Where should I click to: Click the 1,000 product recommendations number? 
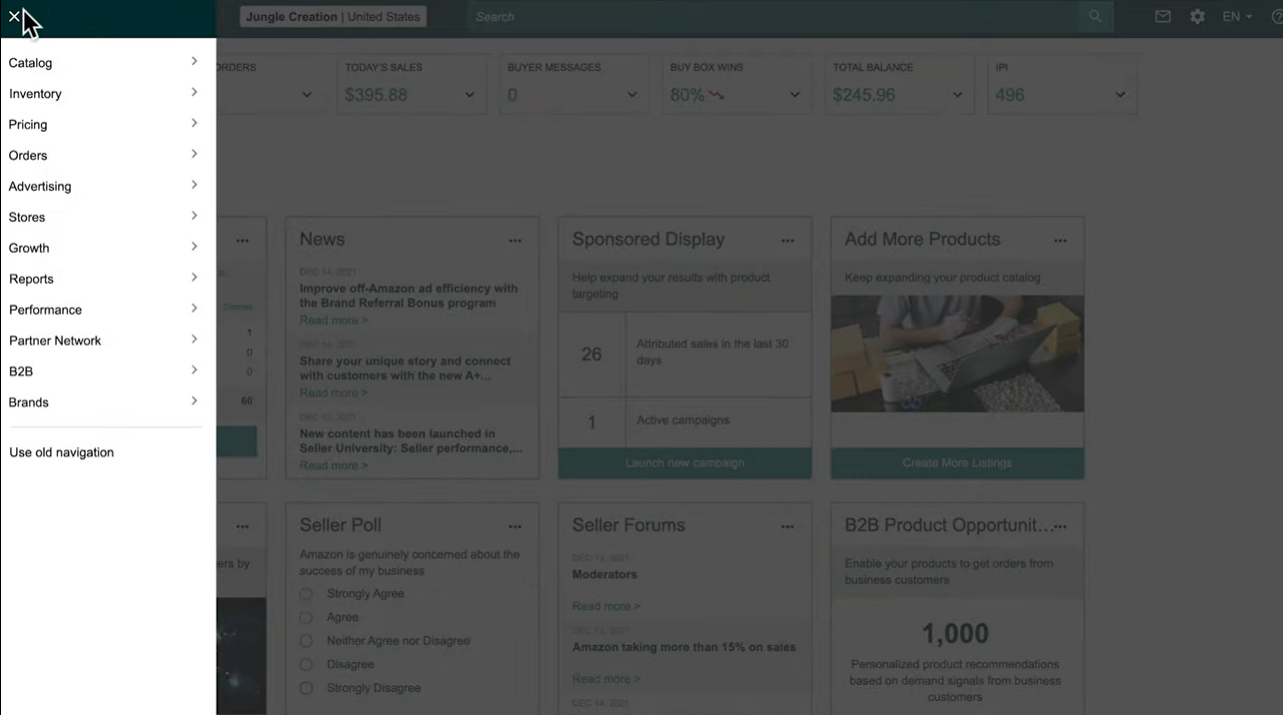tap(955, 633)
